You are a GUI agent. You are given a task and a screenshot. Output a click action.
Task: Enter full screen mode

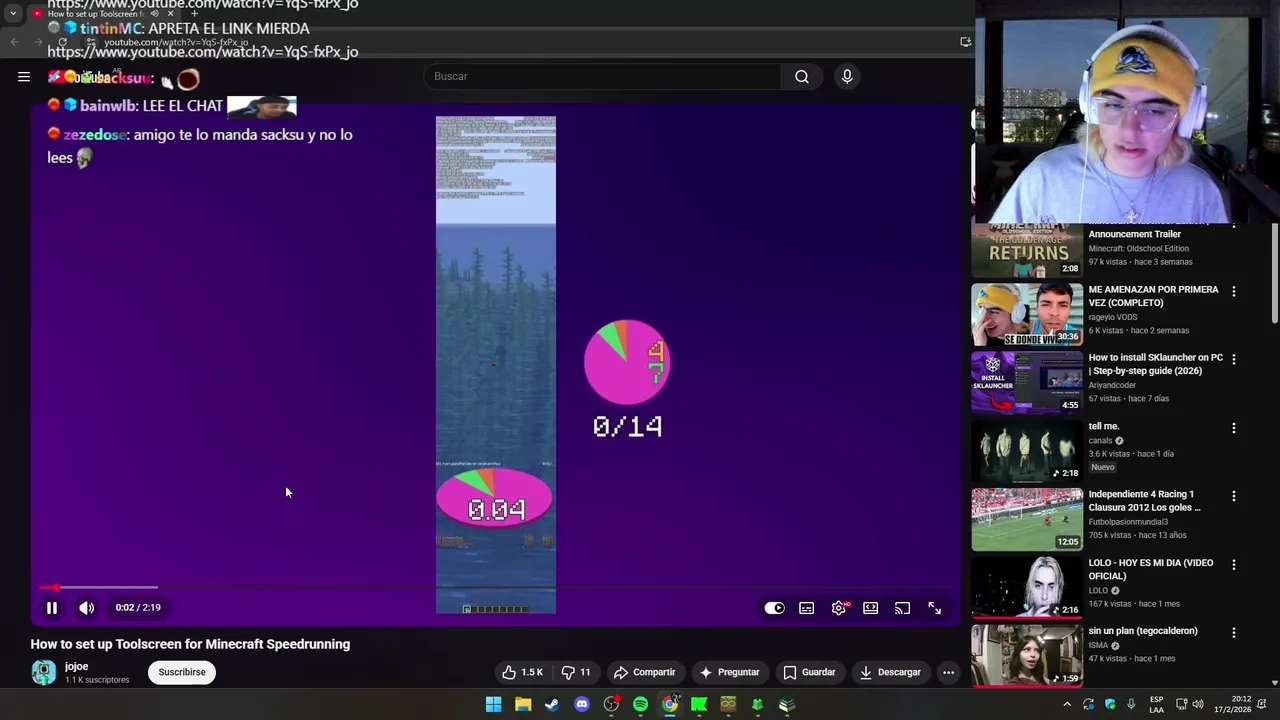pos(935,608)
